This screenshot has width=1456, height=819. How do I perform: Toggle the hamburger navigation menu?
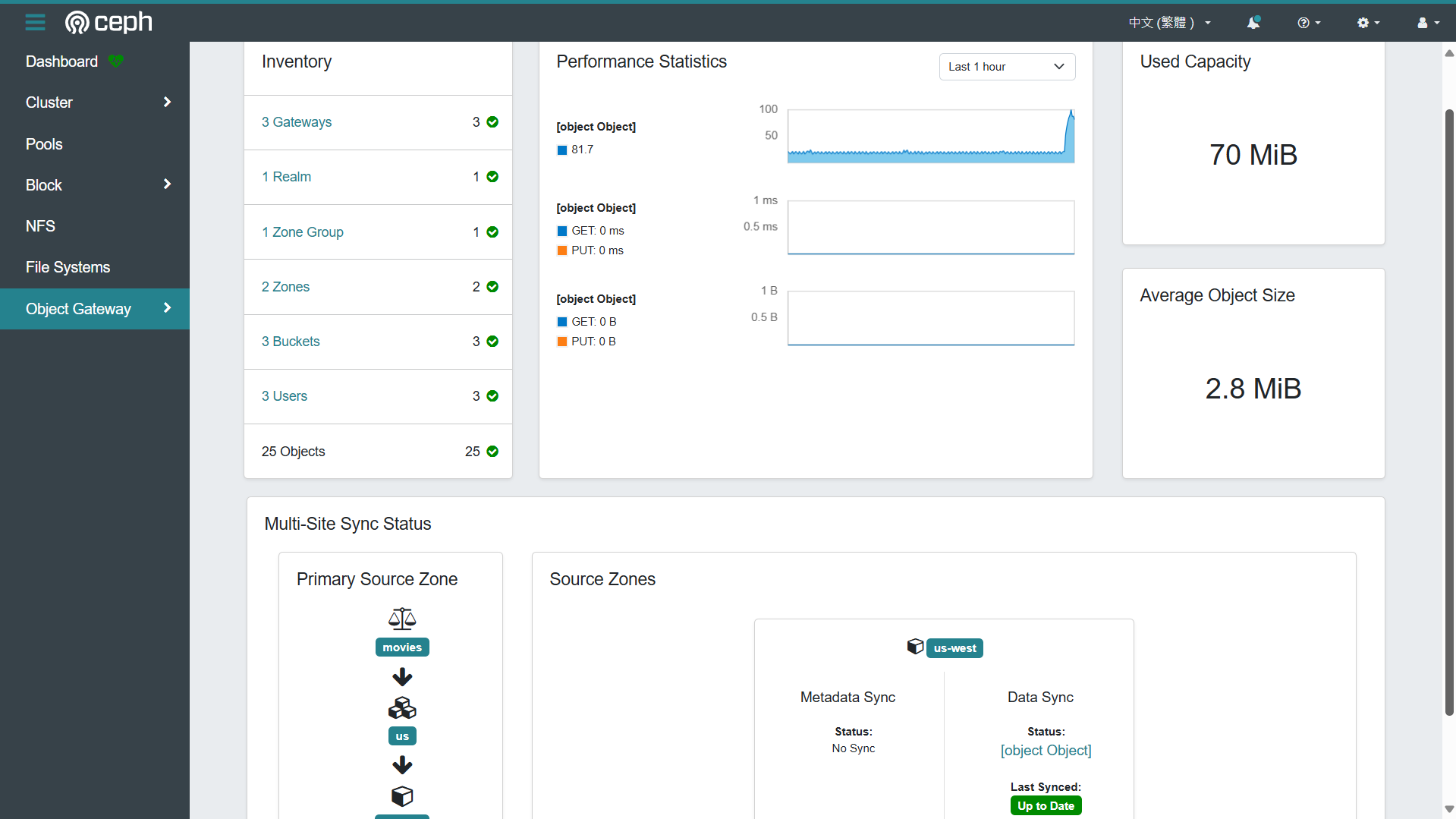tap(35, 22)
